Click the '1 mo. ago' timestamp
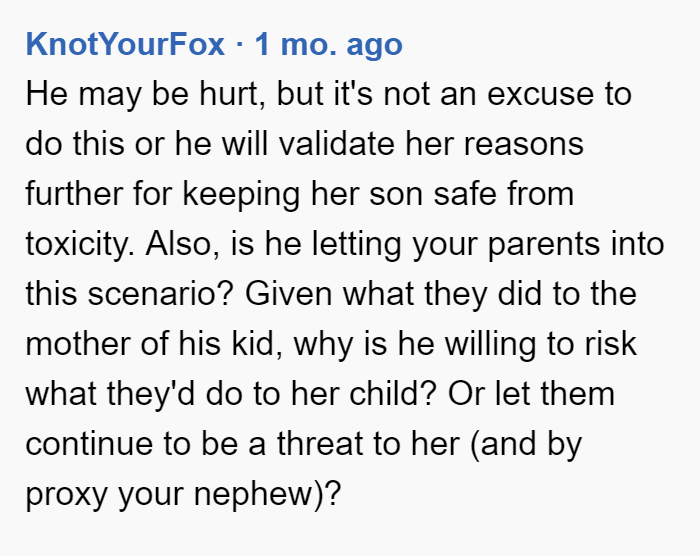The height and width of the screenshot is (556, 700). [x=329, y=45]
